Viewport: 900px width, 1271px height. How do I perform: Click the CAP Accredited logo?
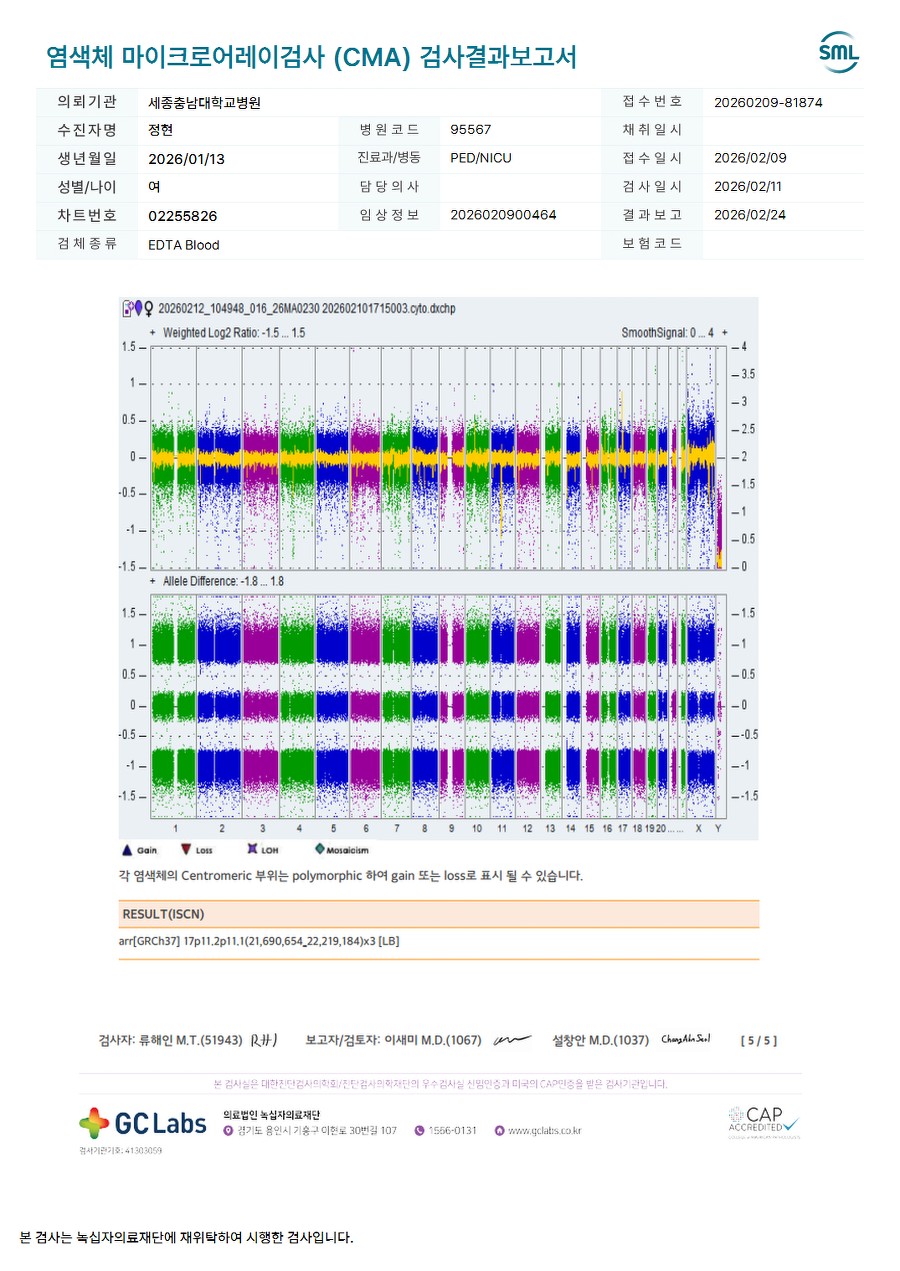(764, 1122)
